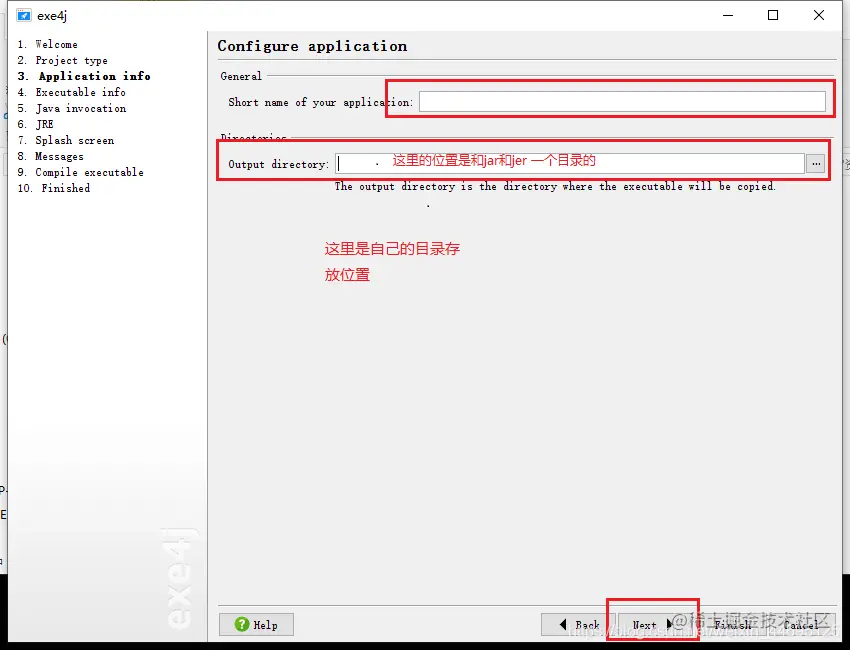Click the 'General' section label
Screen dimensions: 850x650
point(241,76)
